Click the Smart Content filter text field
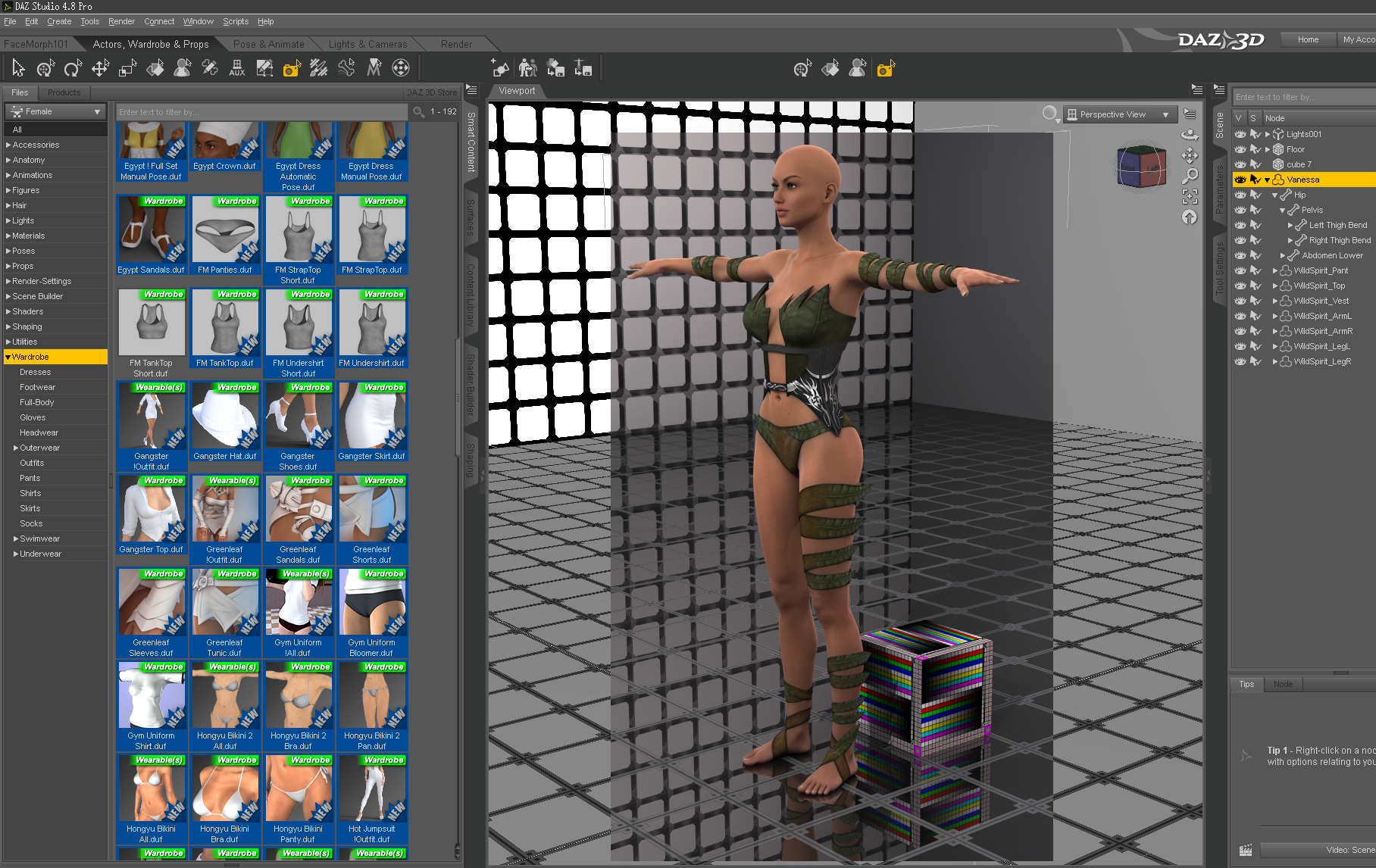This screenshot has width=1376, height=868. [x=262, y=112]
